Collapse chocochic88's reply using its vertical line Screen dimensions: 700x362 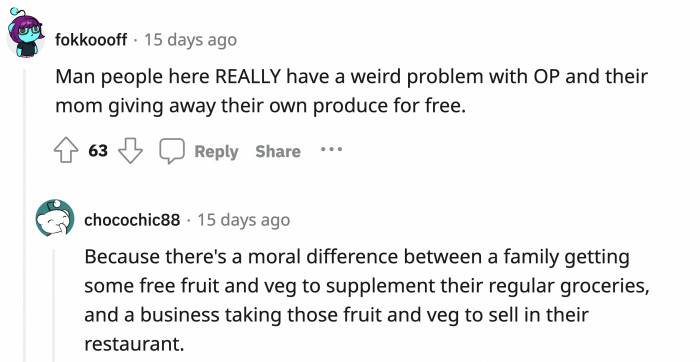(54, 306)
